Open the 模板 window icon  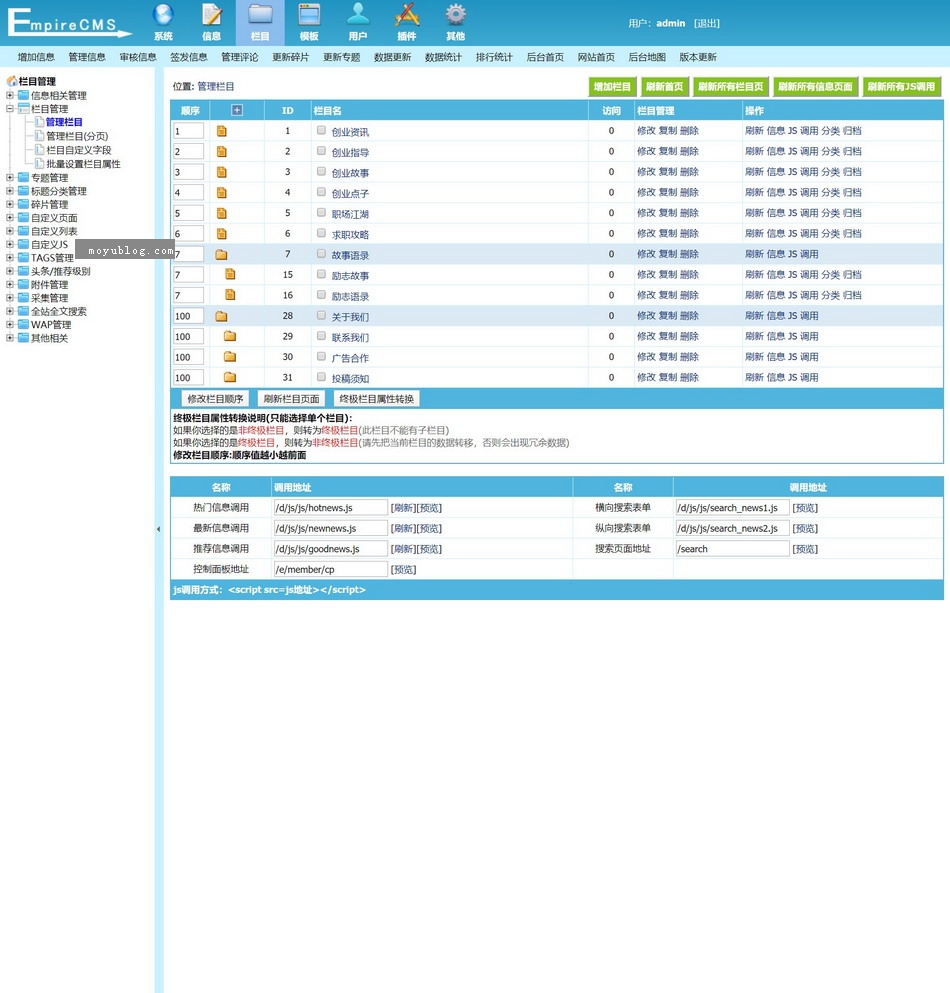pos(309,15)
